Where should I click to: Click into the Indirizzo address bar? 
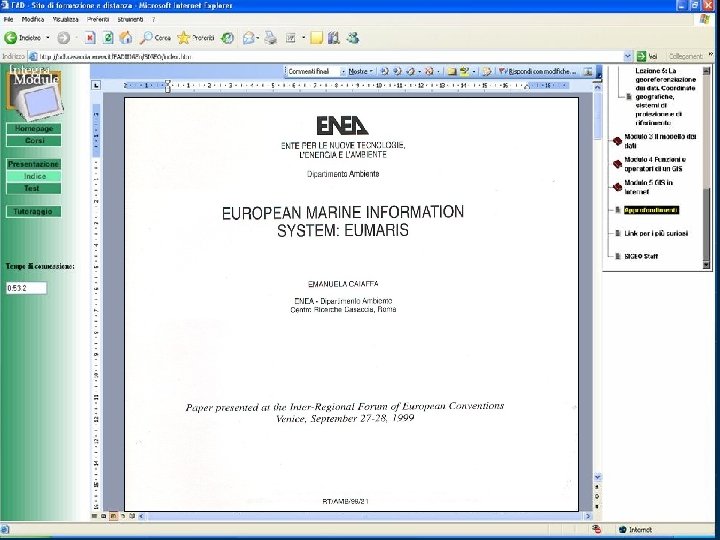pos(330,56)
